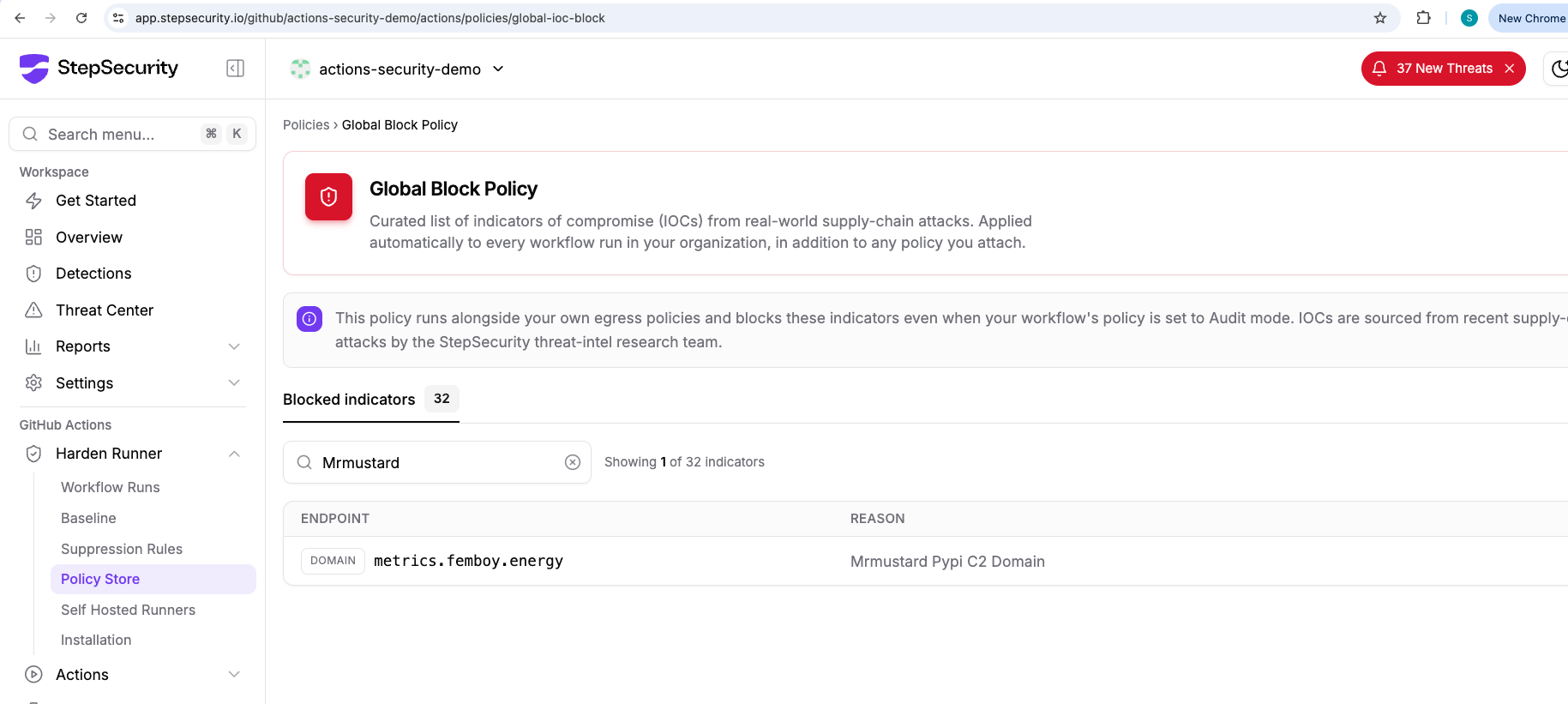Viewport: 1568px width, 704px height.
Task: Expand the Settings menu chevron
Action: [x=234, y=383]
